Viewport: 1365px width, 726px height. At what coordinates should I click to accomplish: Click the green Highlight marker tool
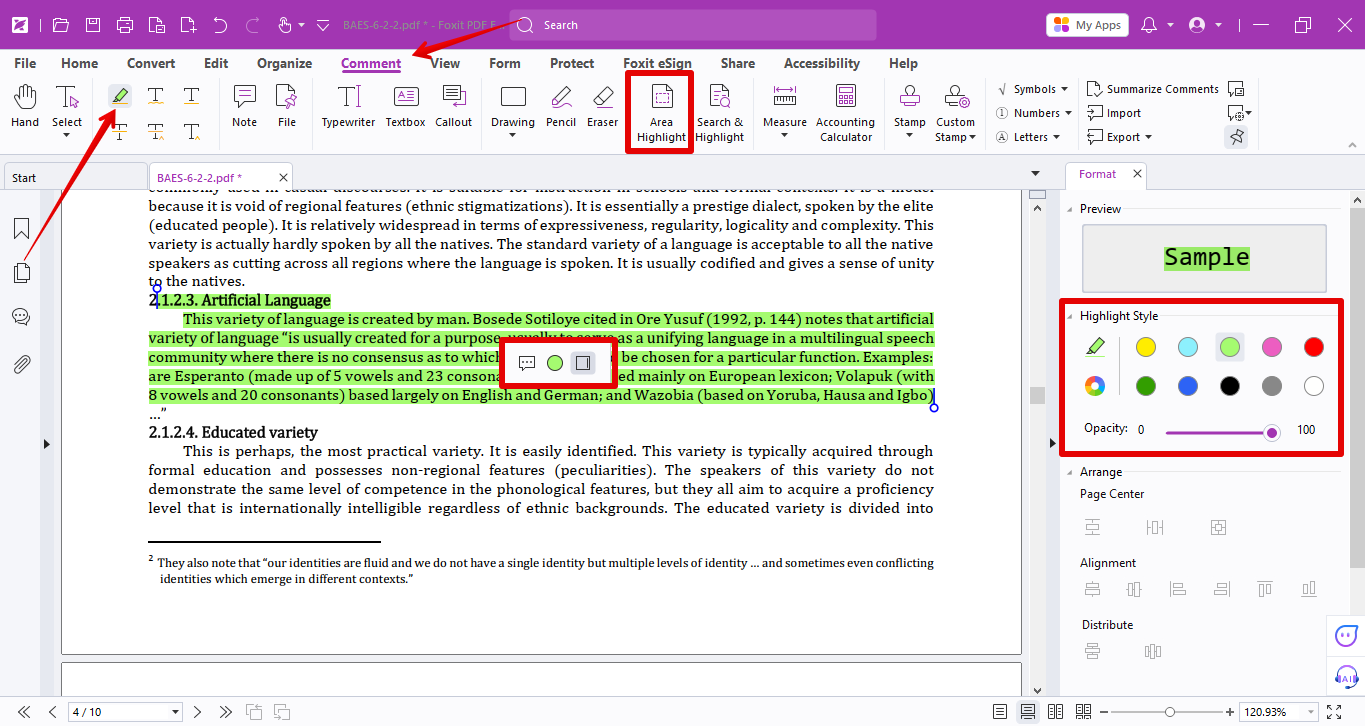[x=120, y=96]
